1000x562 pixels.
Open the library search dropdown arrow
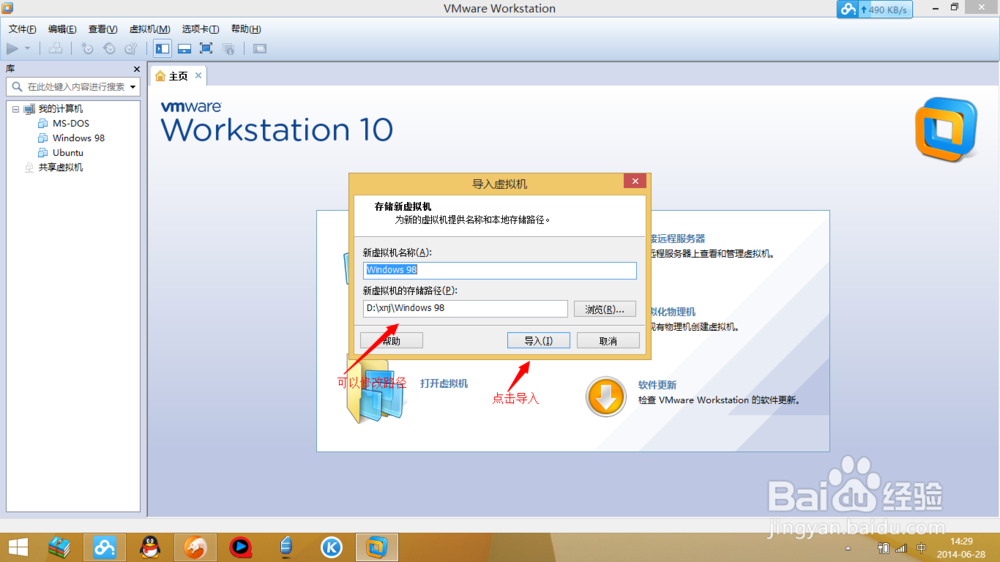133,87
